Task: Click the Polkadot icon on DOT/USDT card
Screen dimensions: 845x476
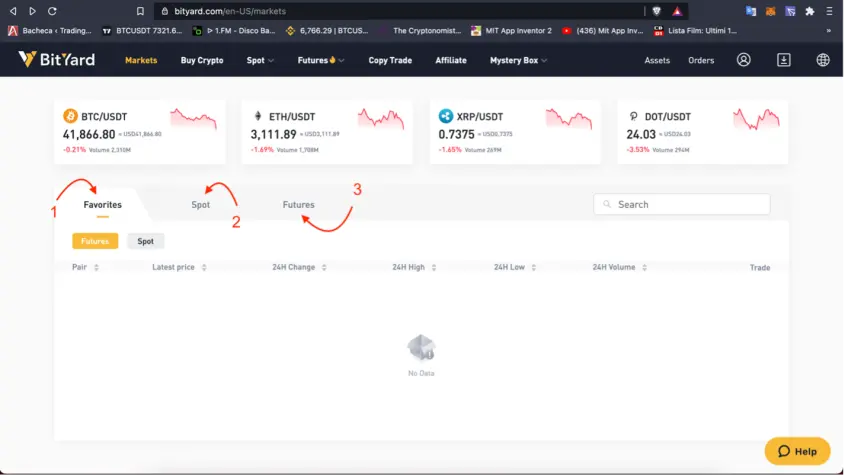Action: tap(633, 116)
